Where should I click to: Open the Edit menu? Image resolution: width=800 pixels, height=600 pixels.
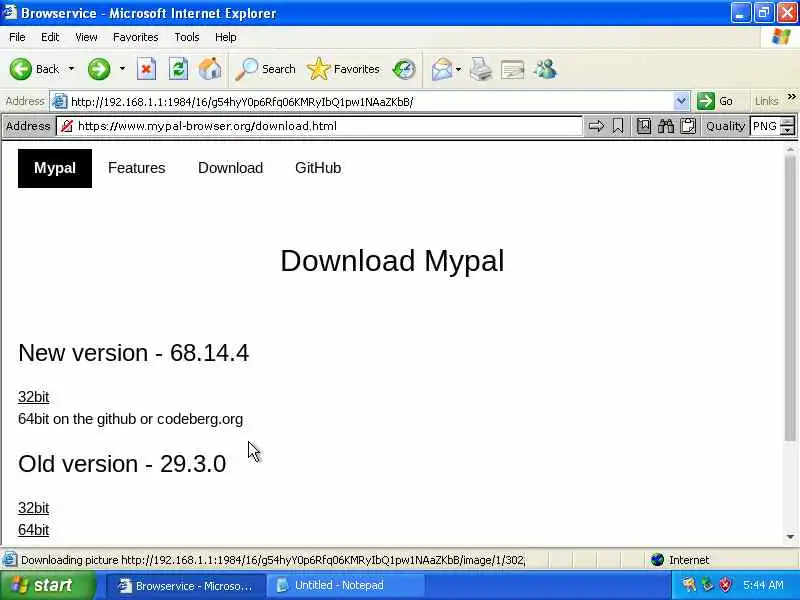coord(50,37)
